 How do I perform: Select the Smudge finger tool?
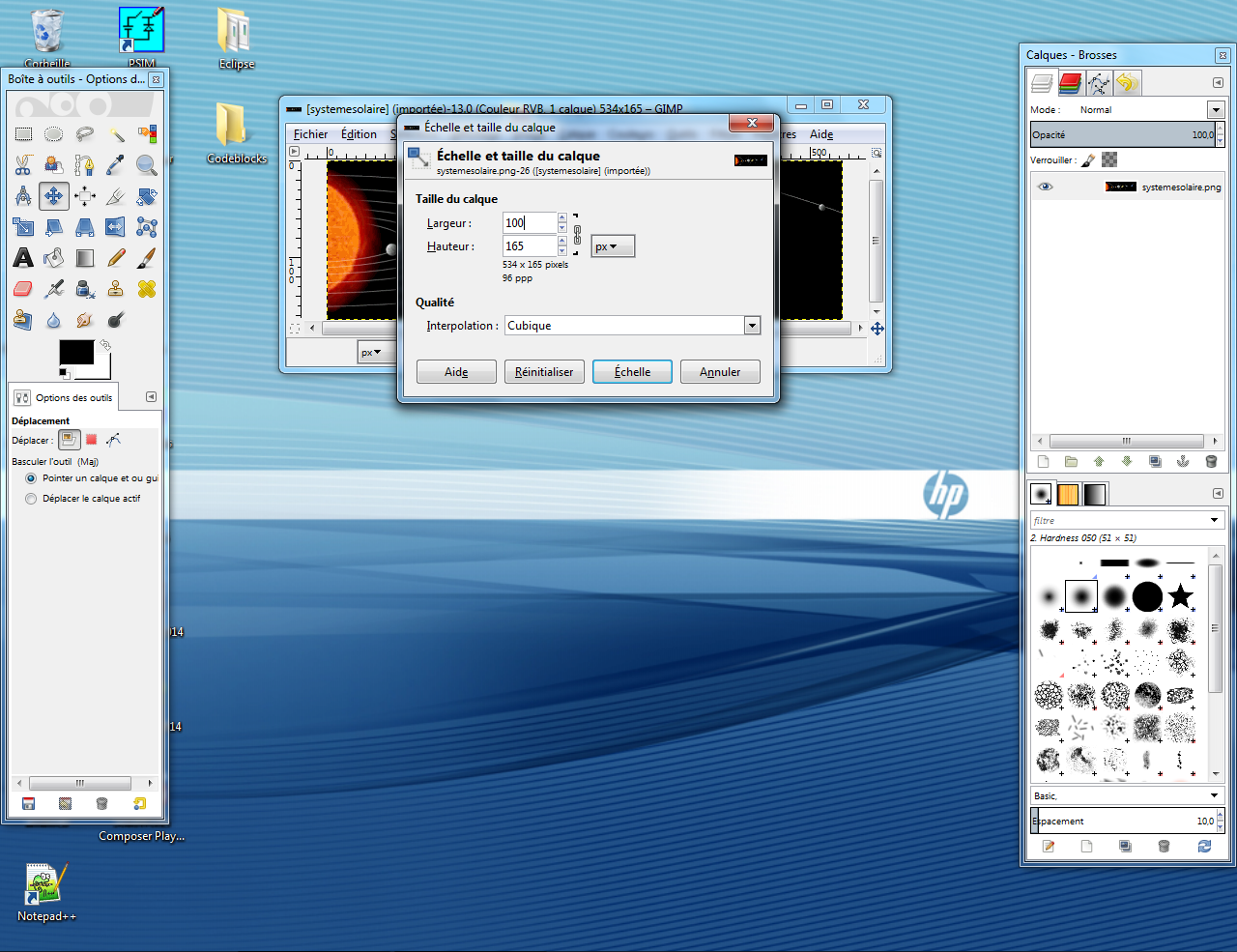click(x=85, y=320)
